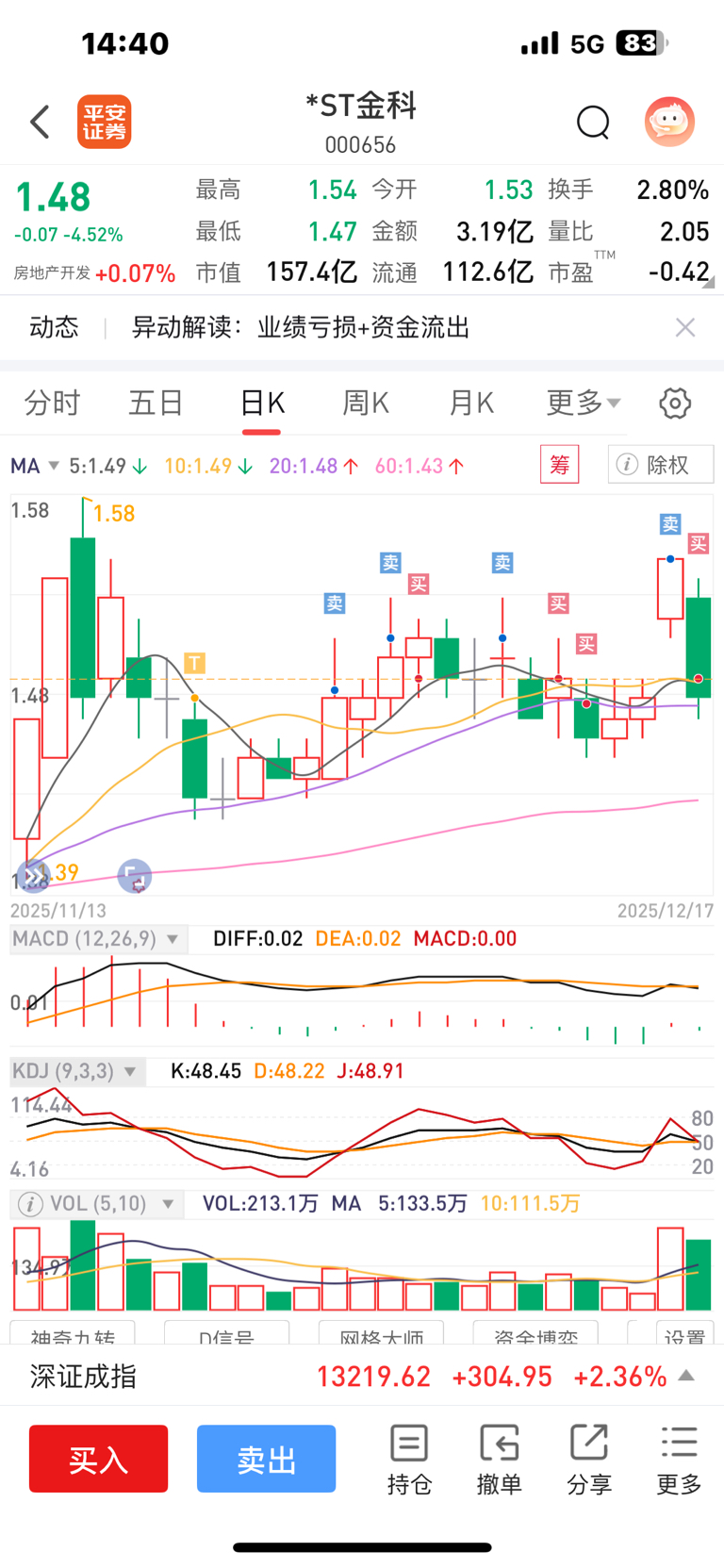
Task: Open 异动解读：业绩亏损+资金流出 news
Action: 301,327
